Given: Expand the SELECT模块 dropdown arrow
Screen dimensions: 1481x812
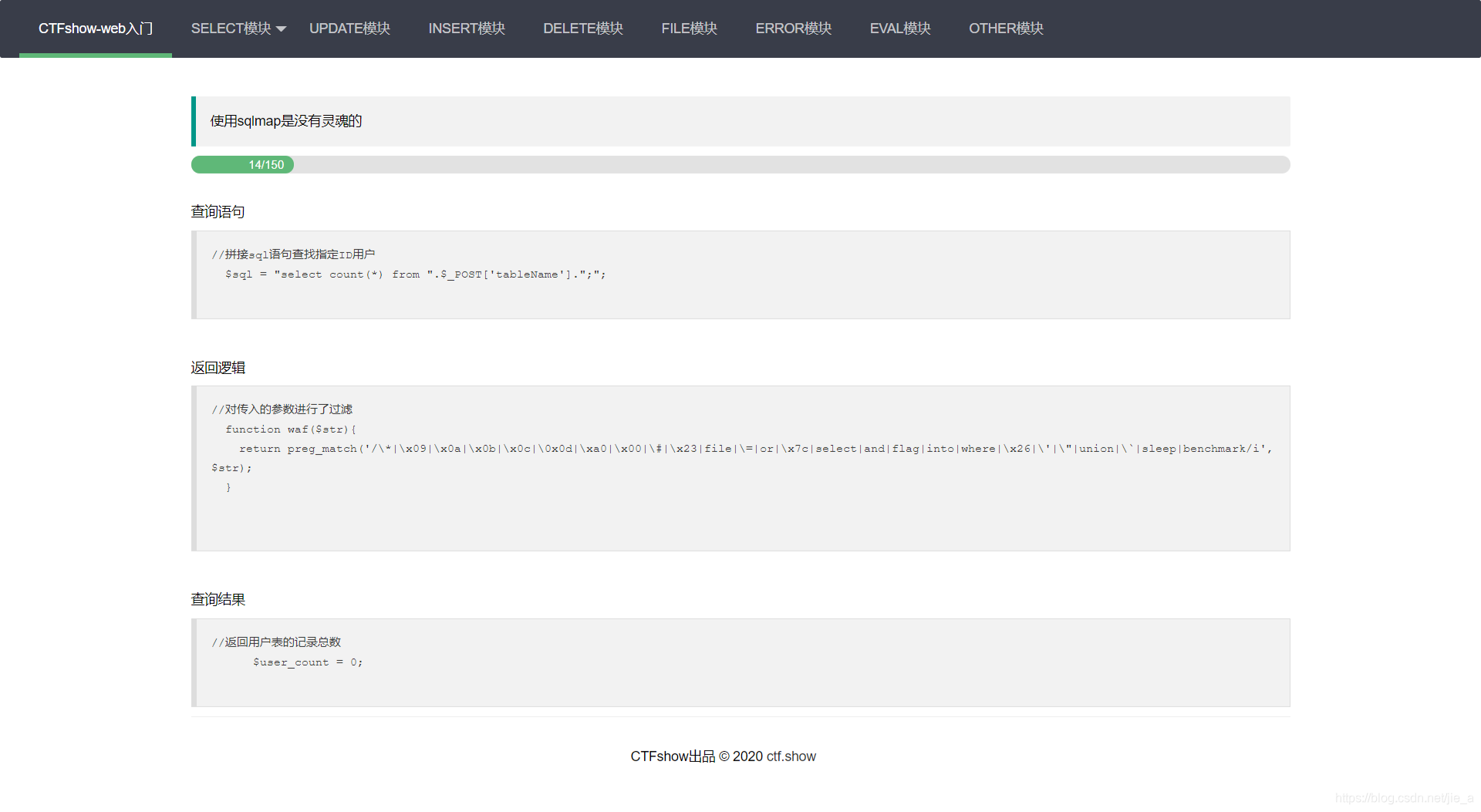Looking at the screenshot, I should [x=281, y=29].
